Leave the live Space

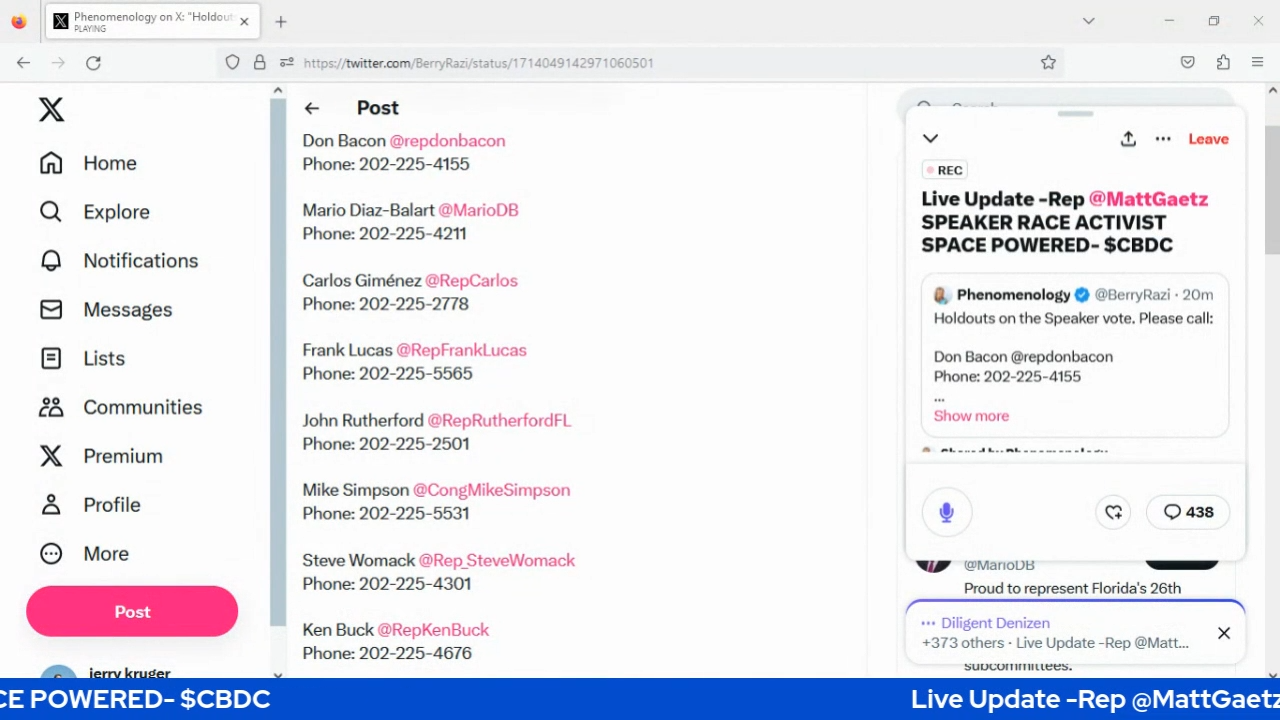(1208, 139)
